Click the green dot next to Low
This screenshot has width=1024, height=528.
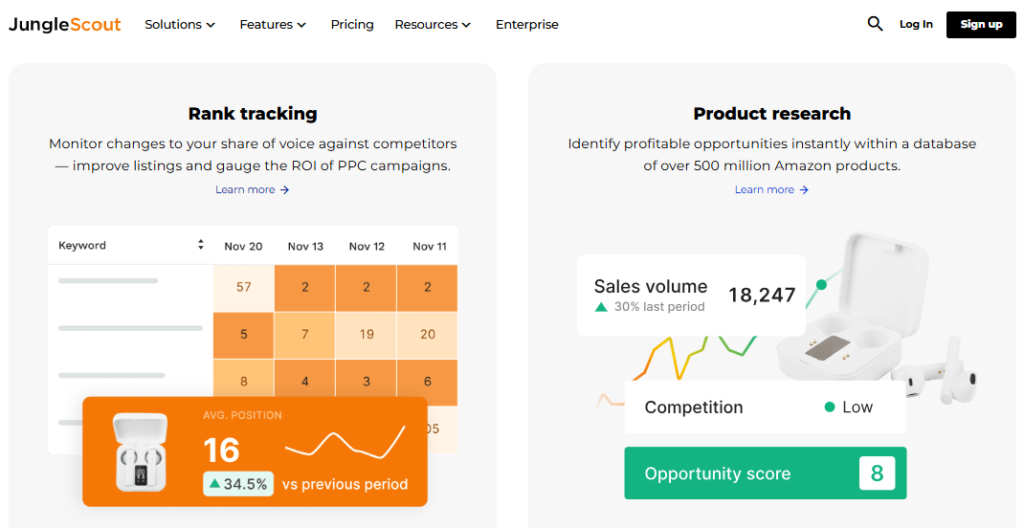coord(830,407)
